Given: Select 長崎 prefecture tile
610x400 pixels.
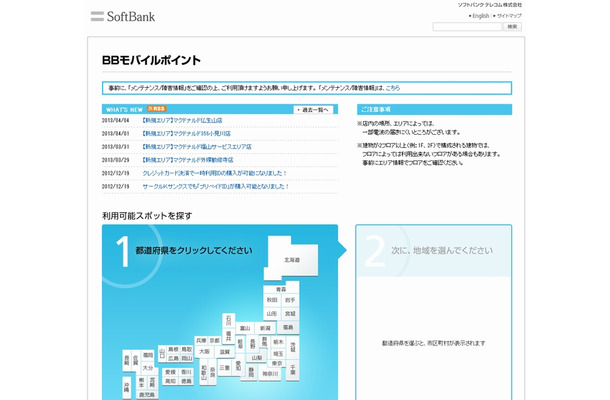Looking at the screenshot, I should tap(127, 361).
